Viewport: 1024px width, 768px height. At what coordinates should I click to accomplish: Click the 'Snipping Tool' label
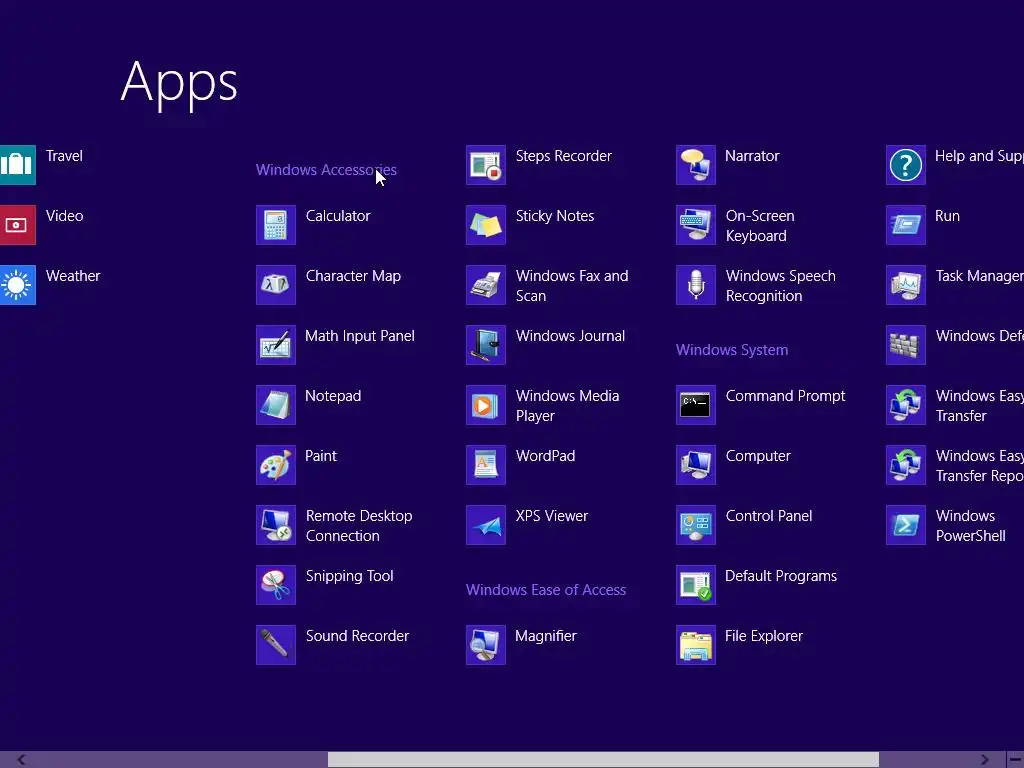[x=349, y=576]
